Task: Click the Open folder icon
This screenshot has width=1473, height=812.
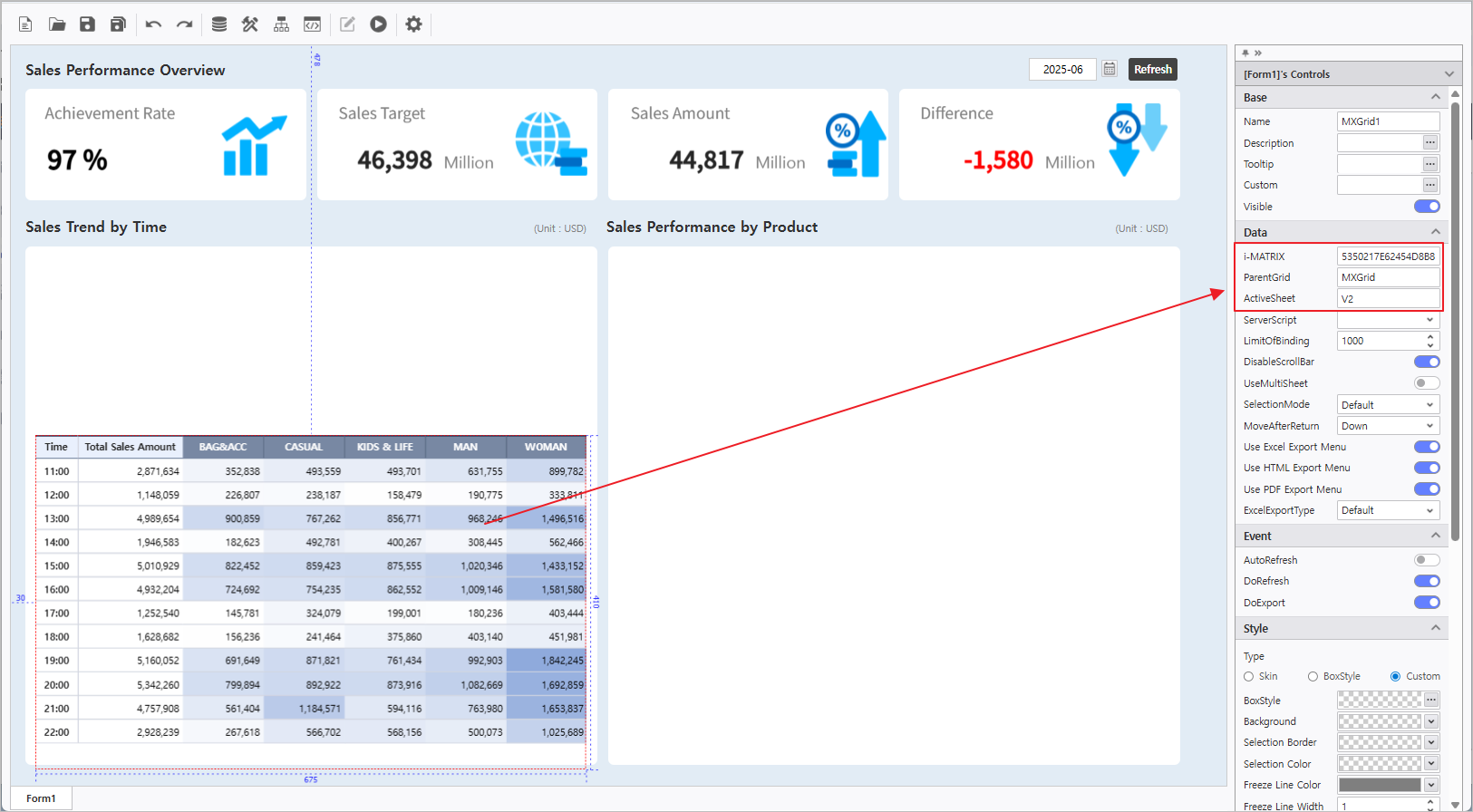Action: 57,24
